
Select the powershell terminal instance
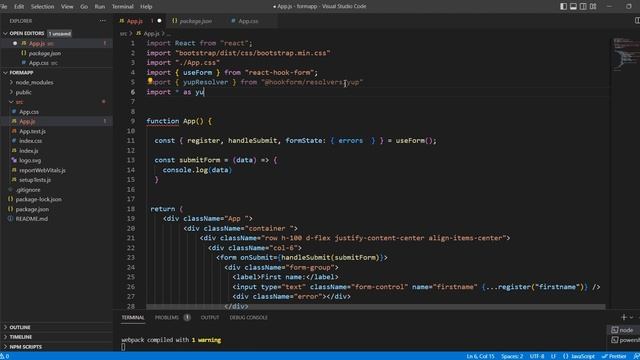625,340
